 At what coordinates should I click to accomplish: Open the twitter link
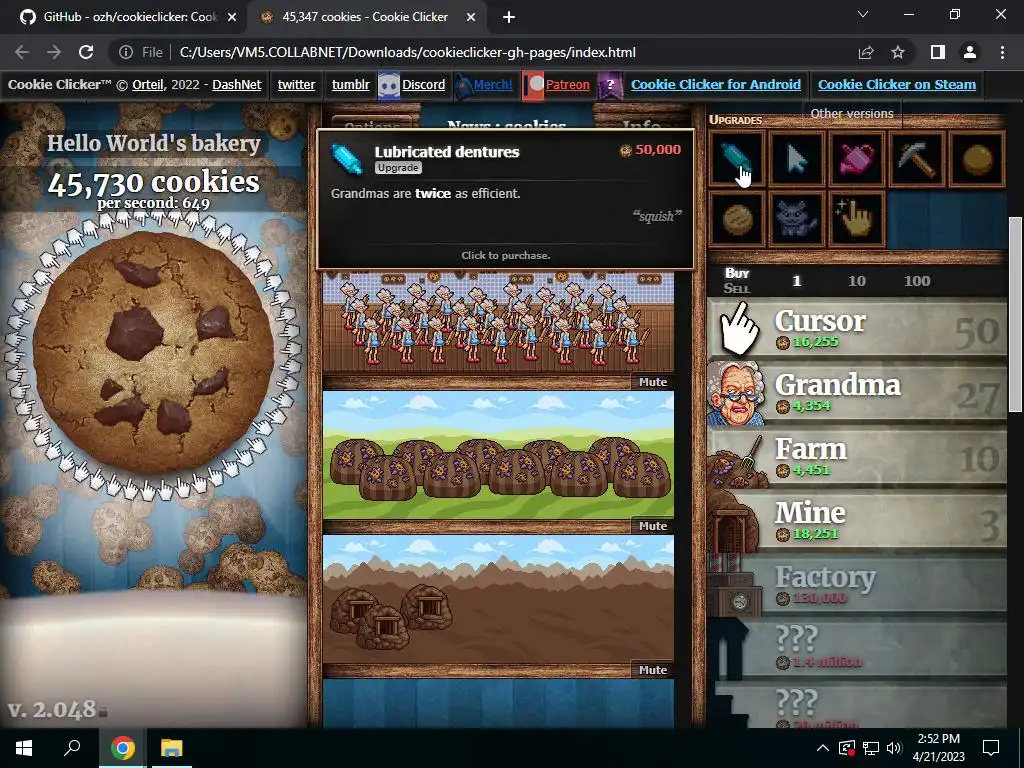click(296, 84)
